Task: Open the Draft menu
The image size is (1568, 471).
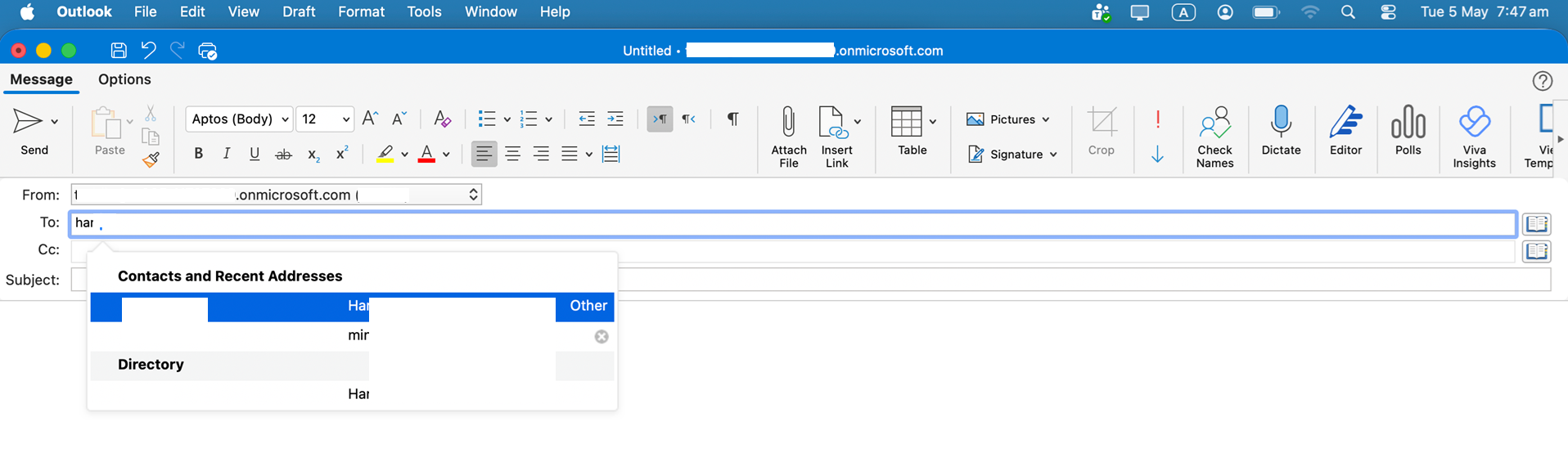Action: pyautogui.click(x=299, y=11)
